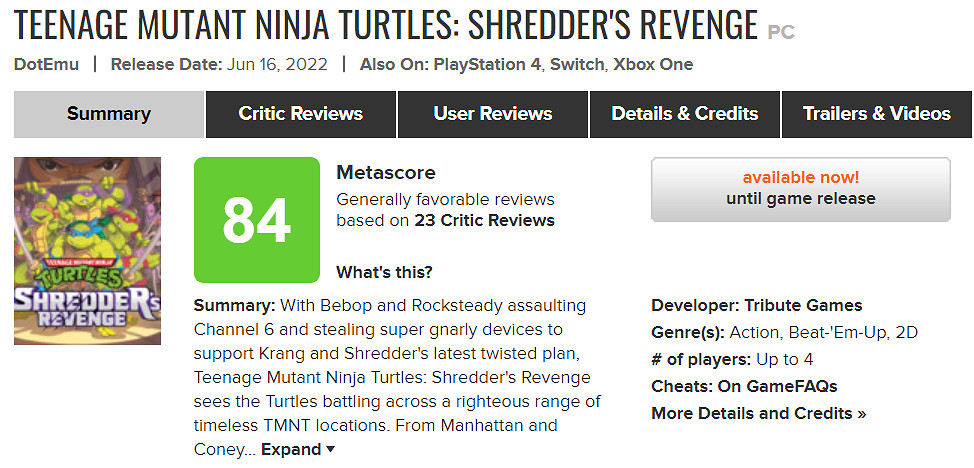Viewport: 974px width, 468px height.
Task: Click the green 84 Metascore box
Action: pos(256,220)
